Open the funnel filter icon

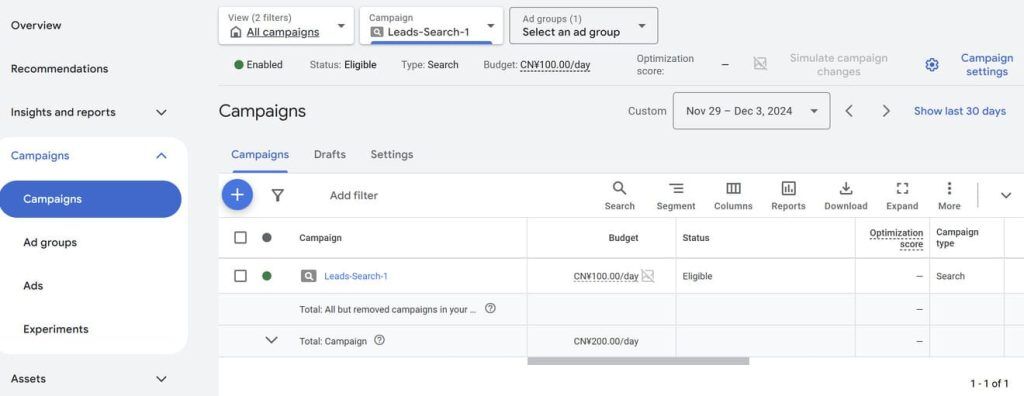pyautogui.click(x=278, y=195)
